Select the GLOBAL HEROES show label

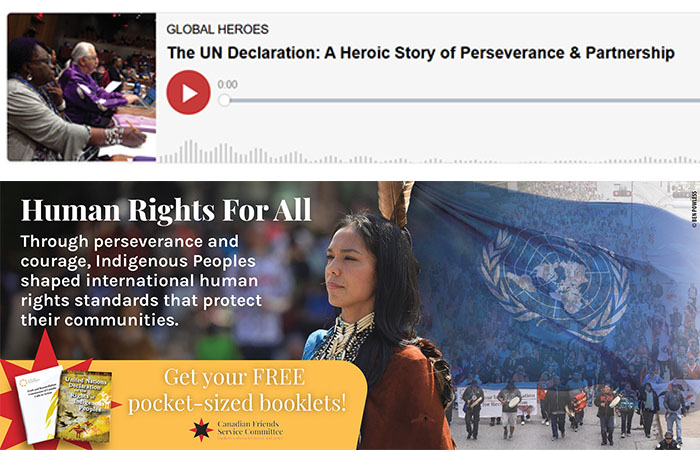pos(217,29)
